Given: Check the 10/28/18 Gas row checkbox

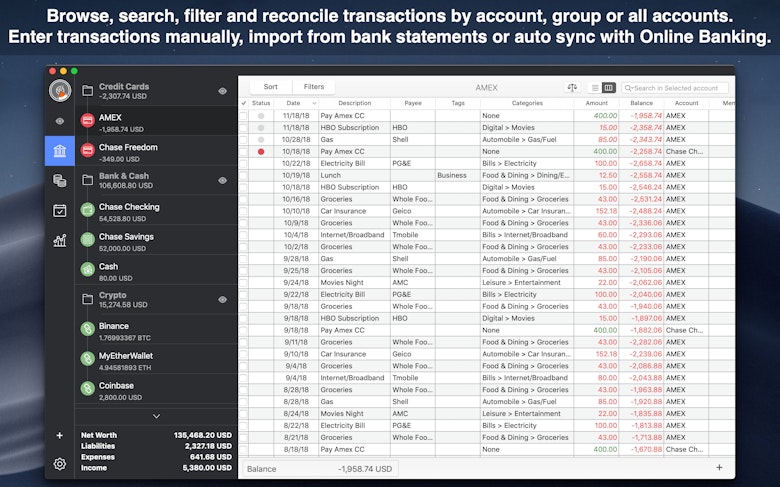Looking at the screenshot, I should pyautogui.click(x=243, y=139).
